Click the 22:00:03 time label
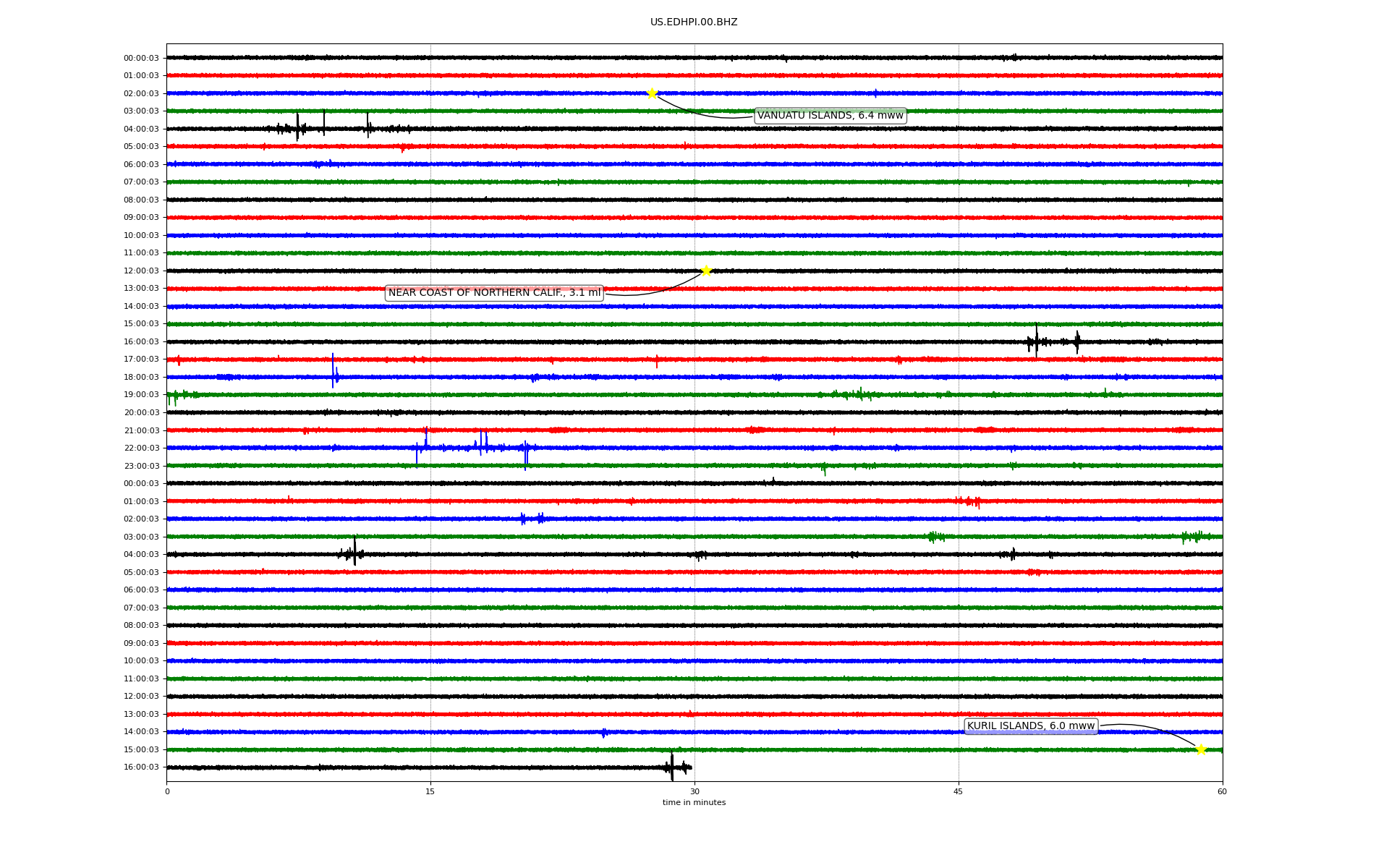 tap(141, 448)
